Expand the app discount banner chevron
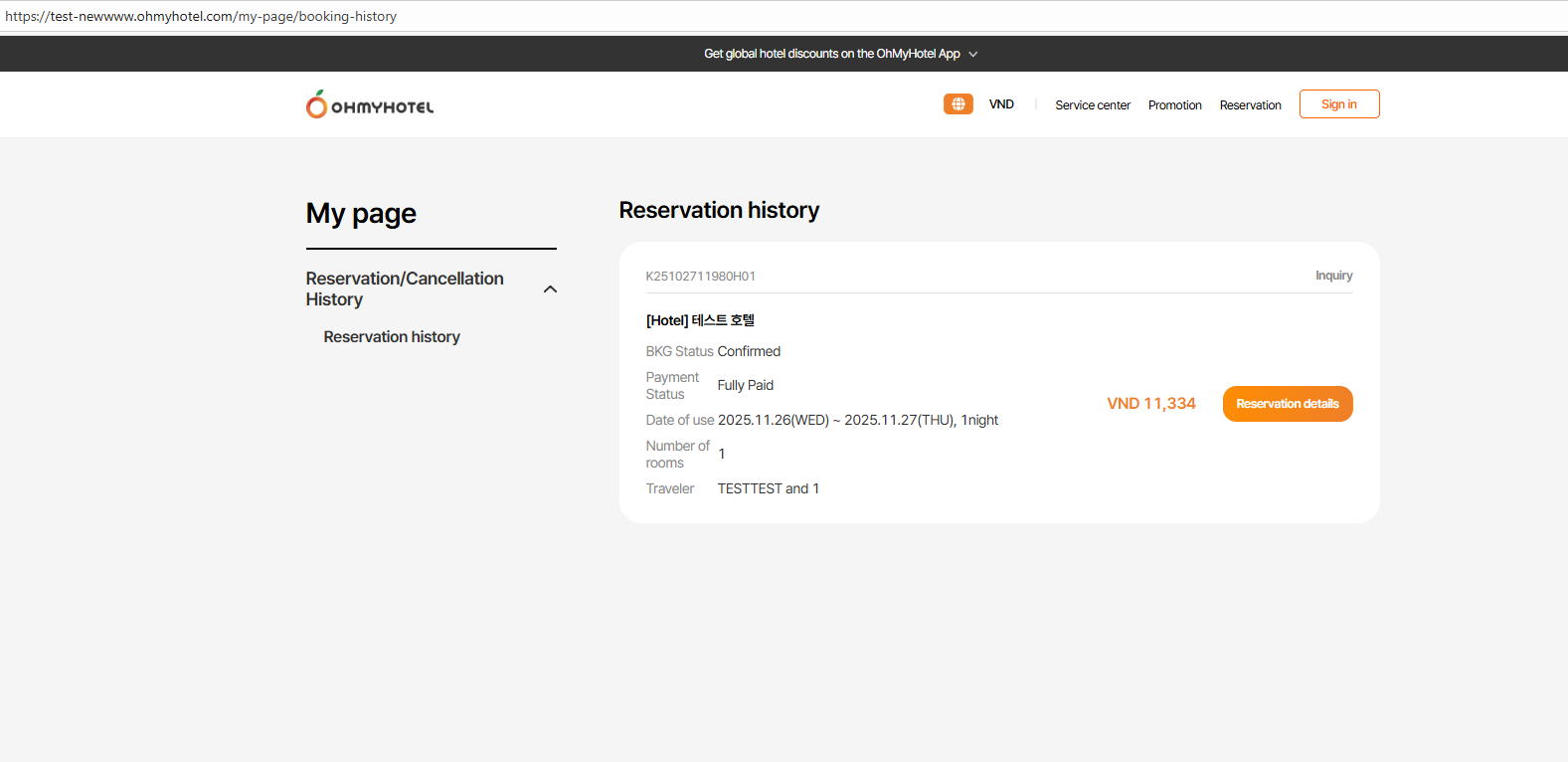Image resolution: width=1568 pixels, height=762 pixels. pos(973,55)
